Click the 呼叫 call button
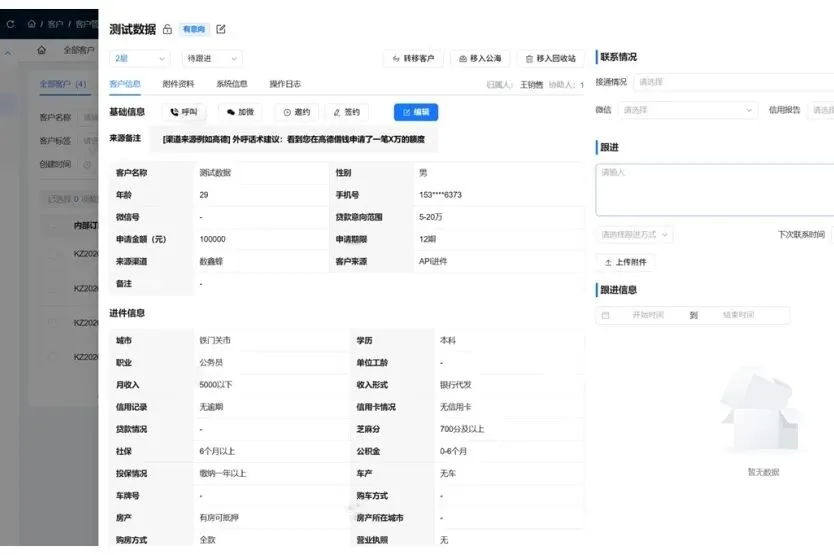 click(184, 112)
